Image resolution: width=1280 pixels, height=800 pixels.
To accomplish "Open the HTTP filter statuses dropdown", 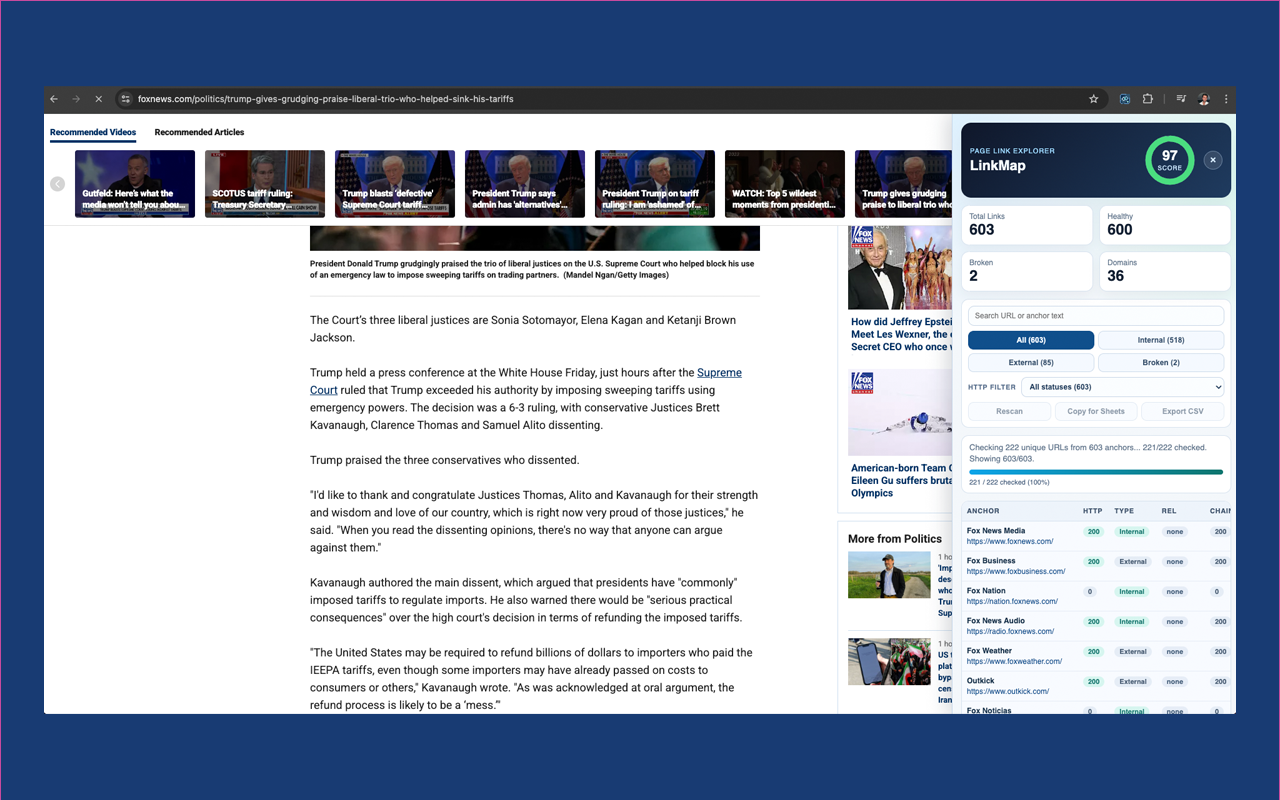I will click(x=1124, y=387).
